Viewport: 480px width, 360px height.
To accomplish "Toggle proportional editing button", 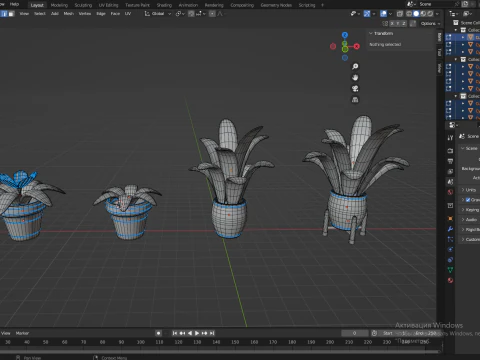I will tap(212, 14).
